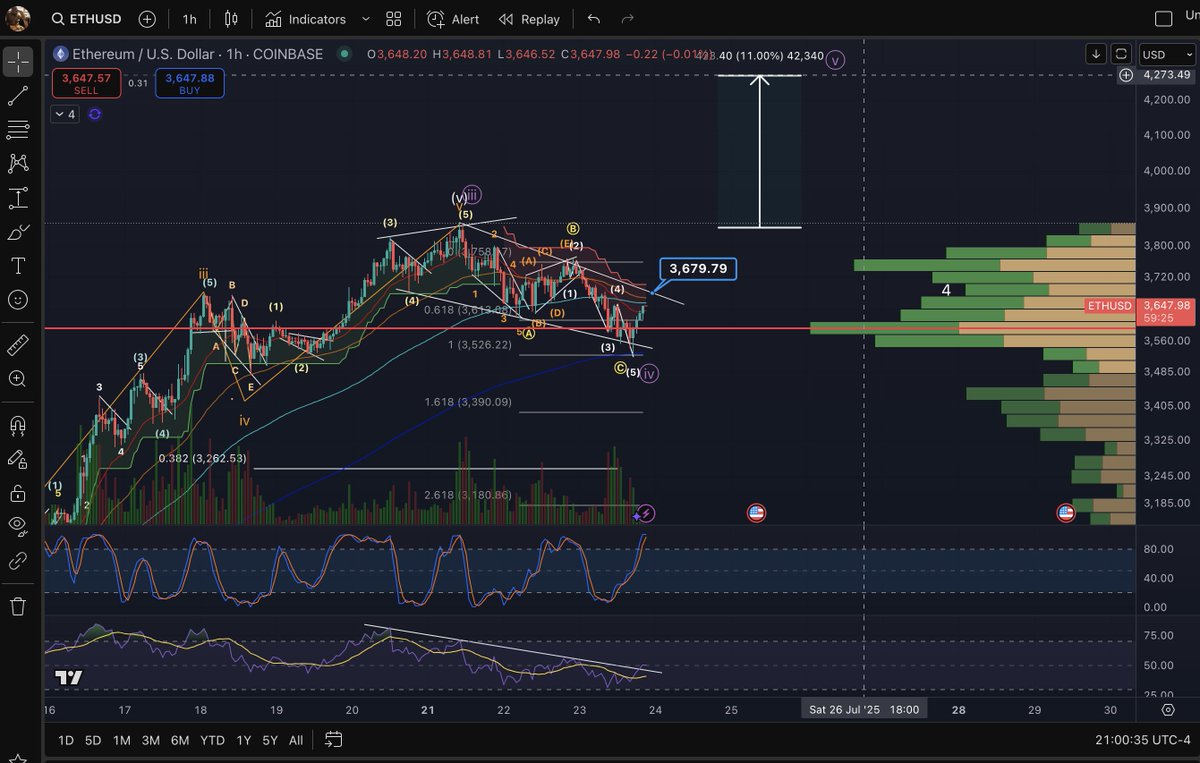Open the drawing link sync tool
The width and height of the screenshot is (1200, 763).
coord(18,560)
